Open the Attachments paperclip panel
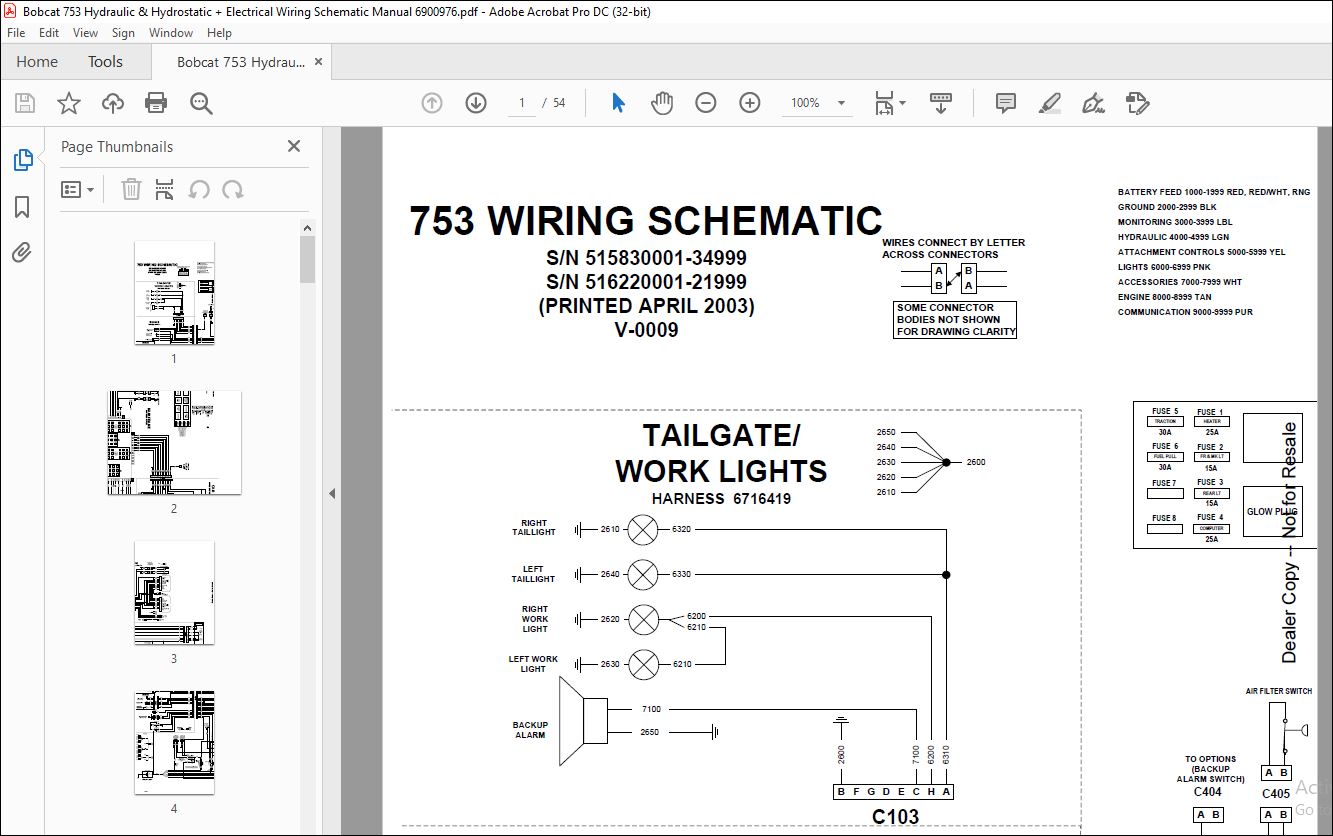 pyautogui.click(x=22, y=252)
